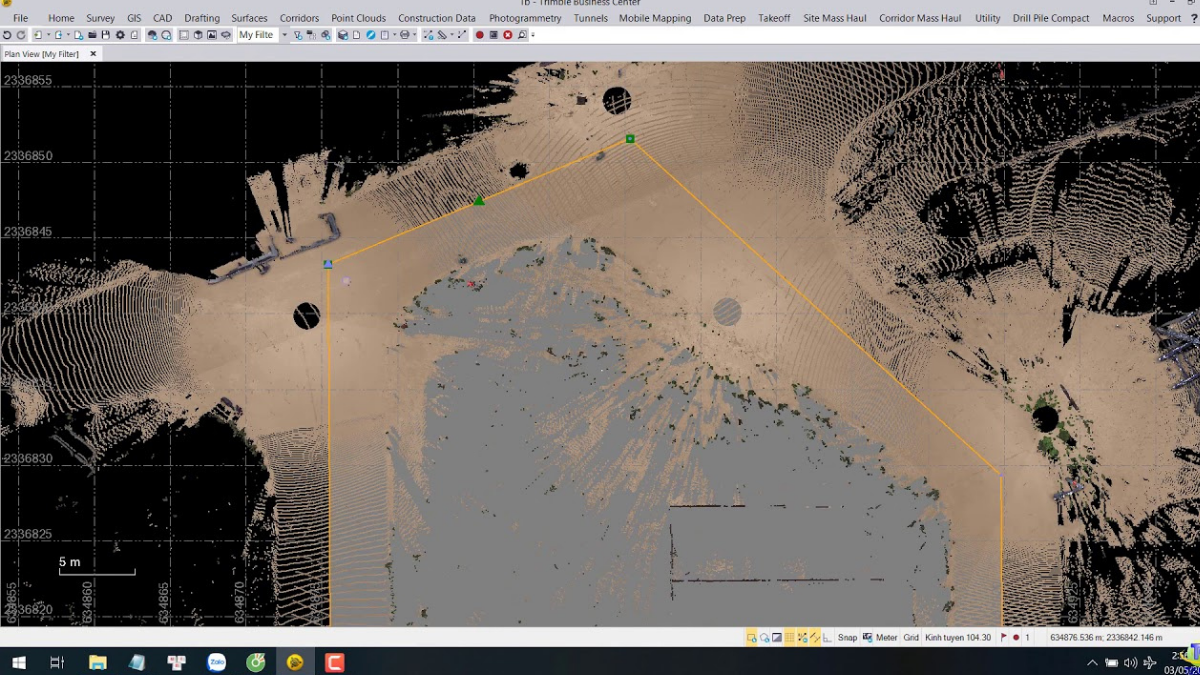
Task: Click the red flag icon in status bar
Action: pyautogui.click(x=1004, y=637)
